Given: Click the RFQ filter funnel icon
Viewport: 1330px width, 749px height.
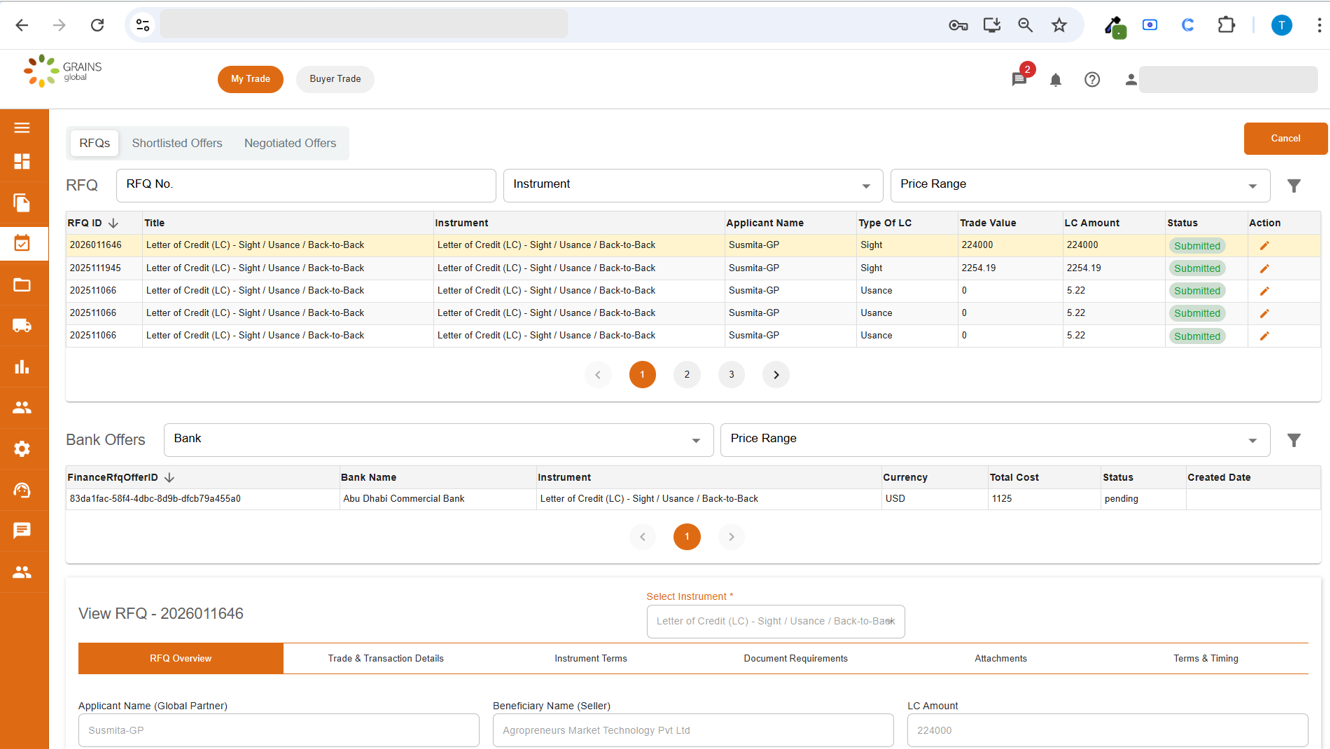Looking at the screenshot, I should (1294, 186).
